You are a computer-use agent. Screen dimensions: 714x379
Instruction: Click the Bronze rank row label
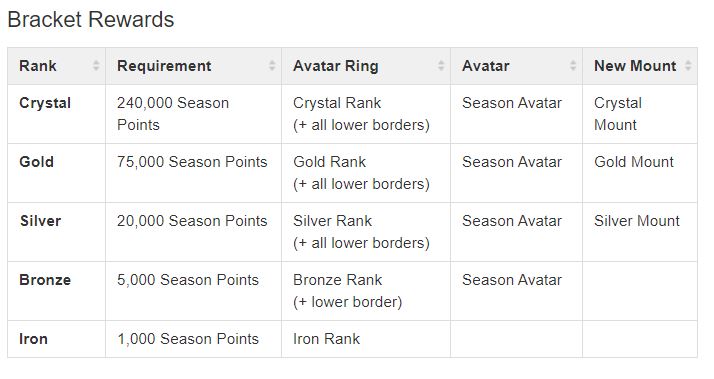pos(45,280)
